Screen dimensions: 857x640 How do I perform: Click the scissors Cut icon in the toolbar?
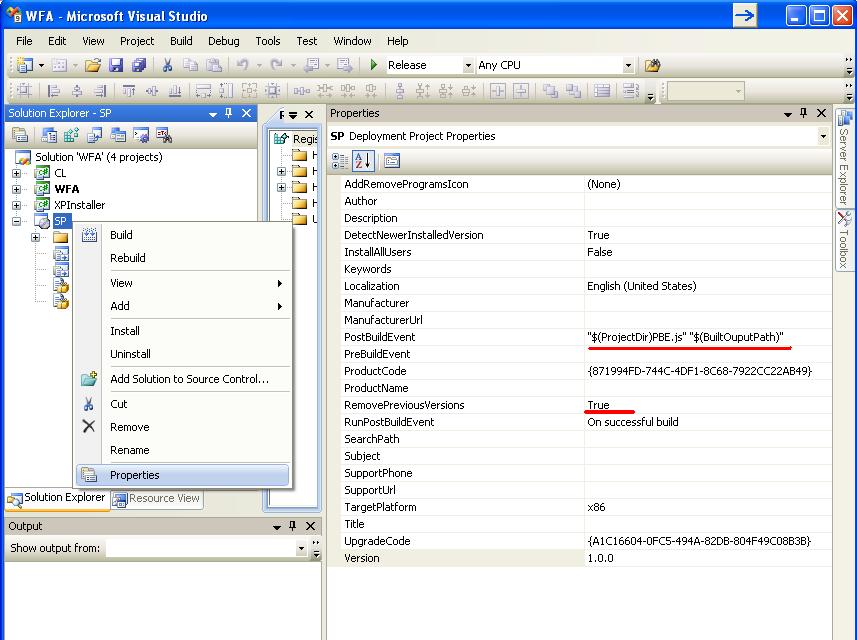coord(167,65)
